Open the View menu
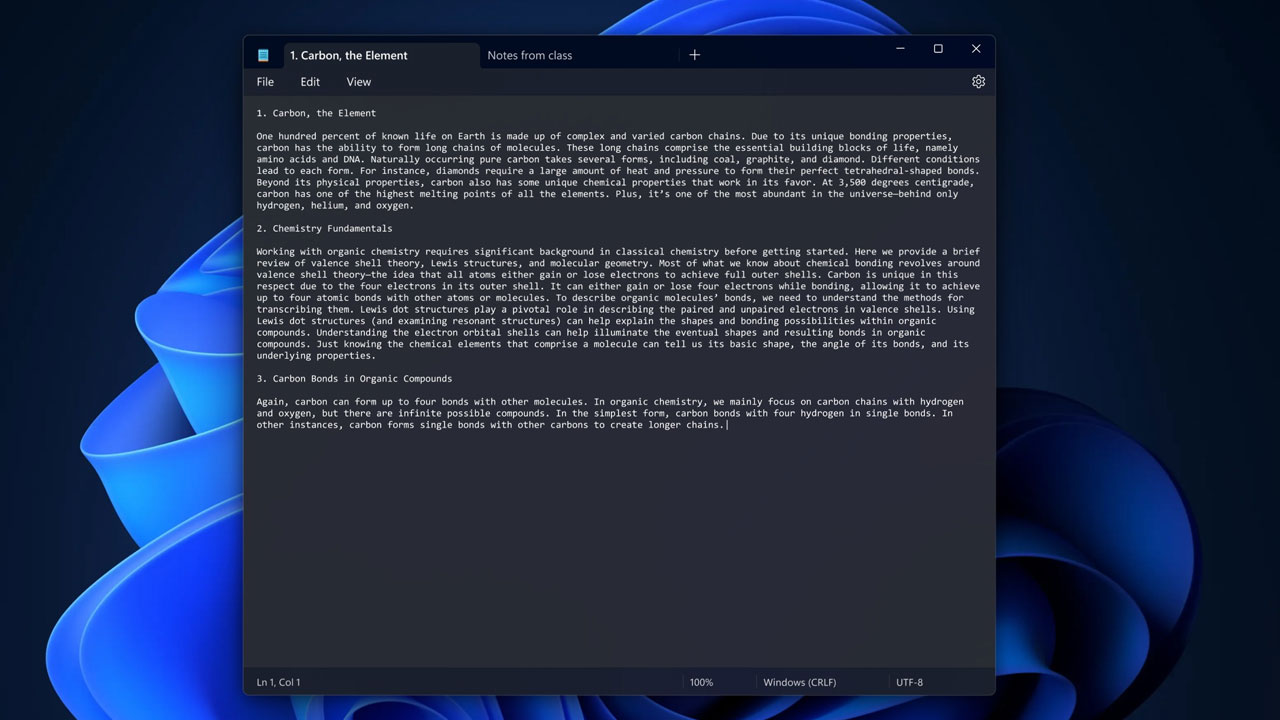Image resolution: width=1280 pixels, height=720 pixels. (x=359, y=82)
